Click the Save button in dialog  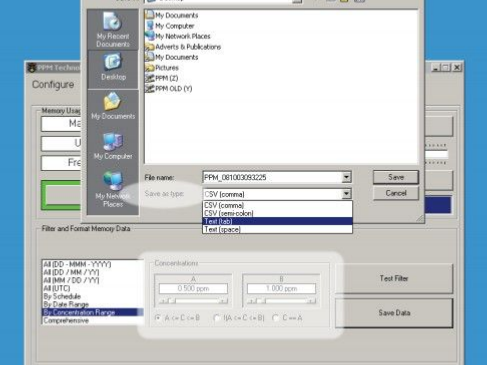point(396,177)
